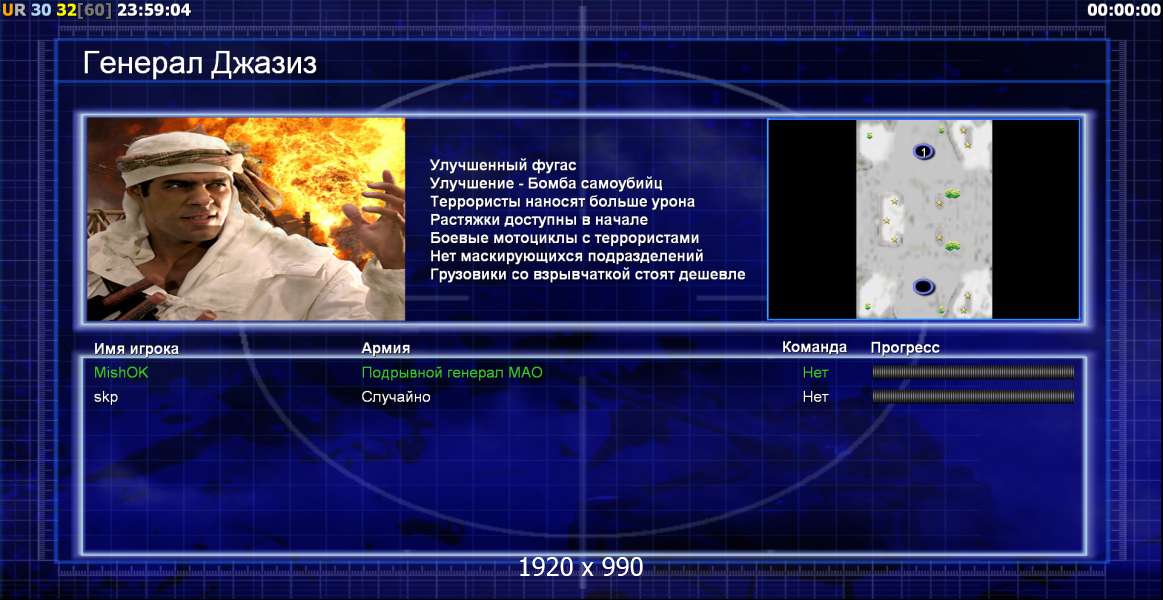Select player name MishOK
Viewport: 1163px width, 600px height.
[x=121, y=373]
